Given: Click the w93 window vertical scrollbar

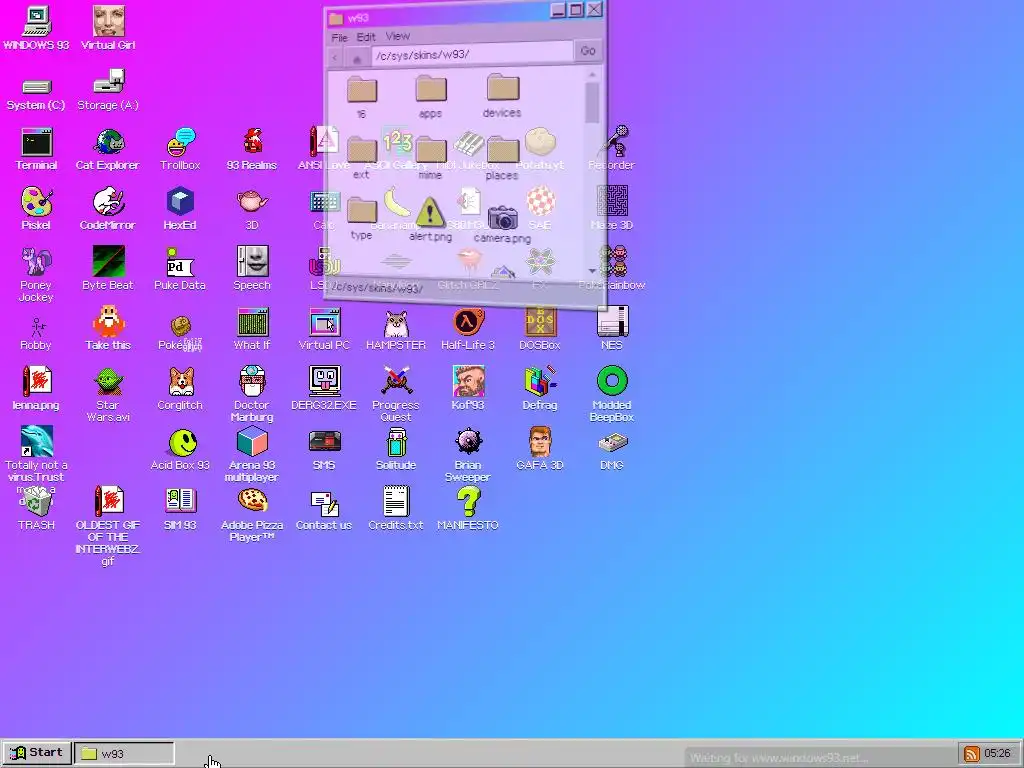Looking at the screenshot, I should [592, 172].
